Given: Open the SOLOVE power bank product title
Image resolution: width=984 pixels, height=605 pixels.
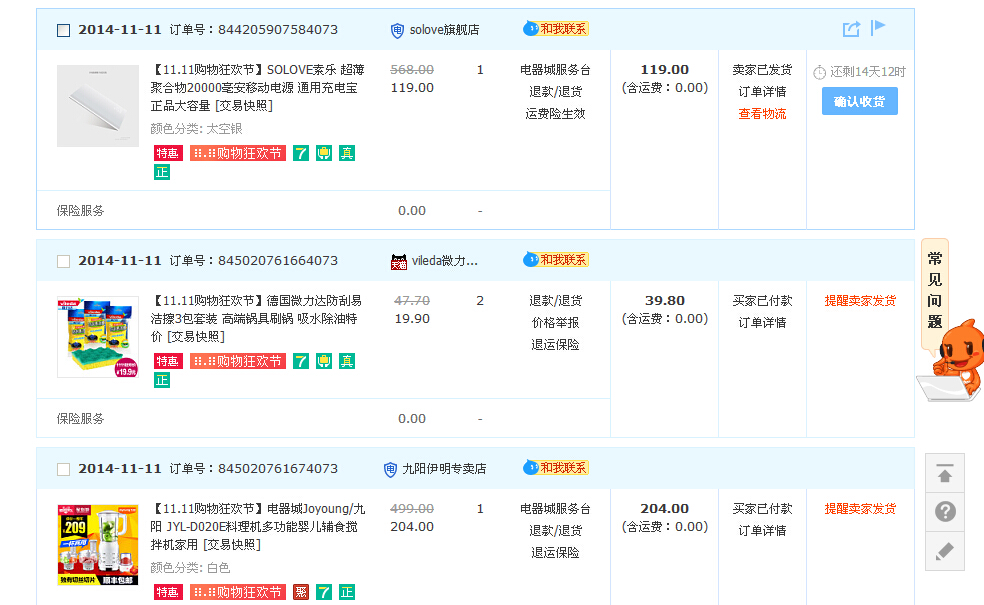Looking at the screenshot, I should 257,88.
